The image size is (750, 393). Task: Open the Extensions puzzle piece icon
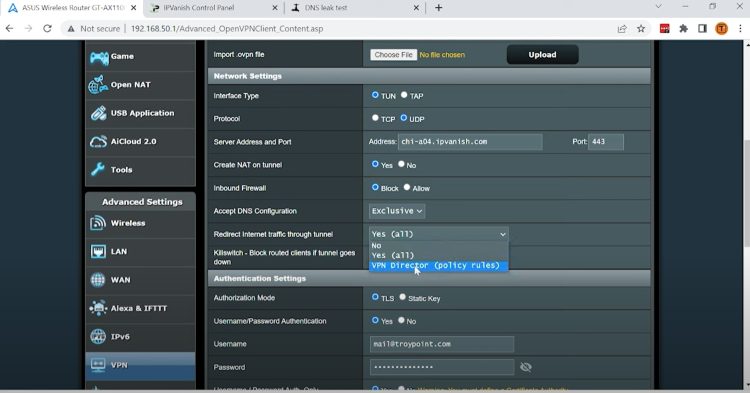684,29
